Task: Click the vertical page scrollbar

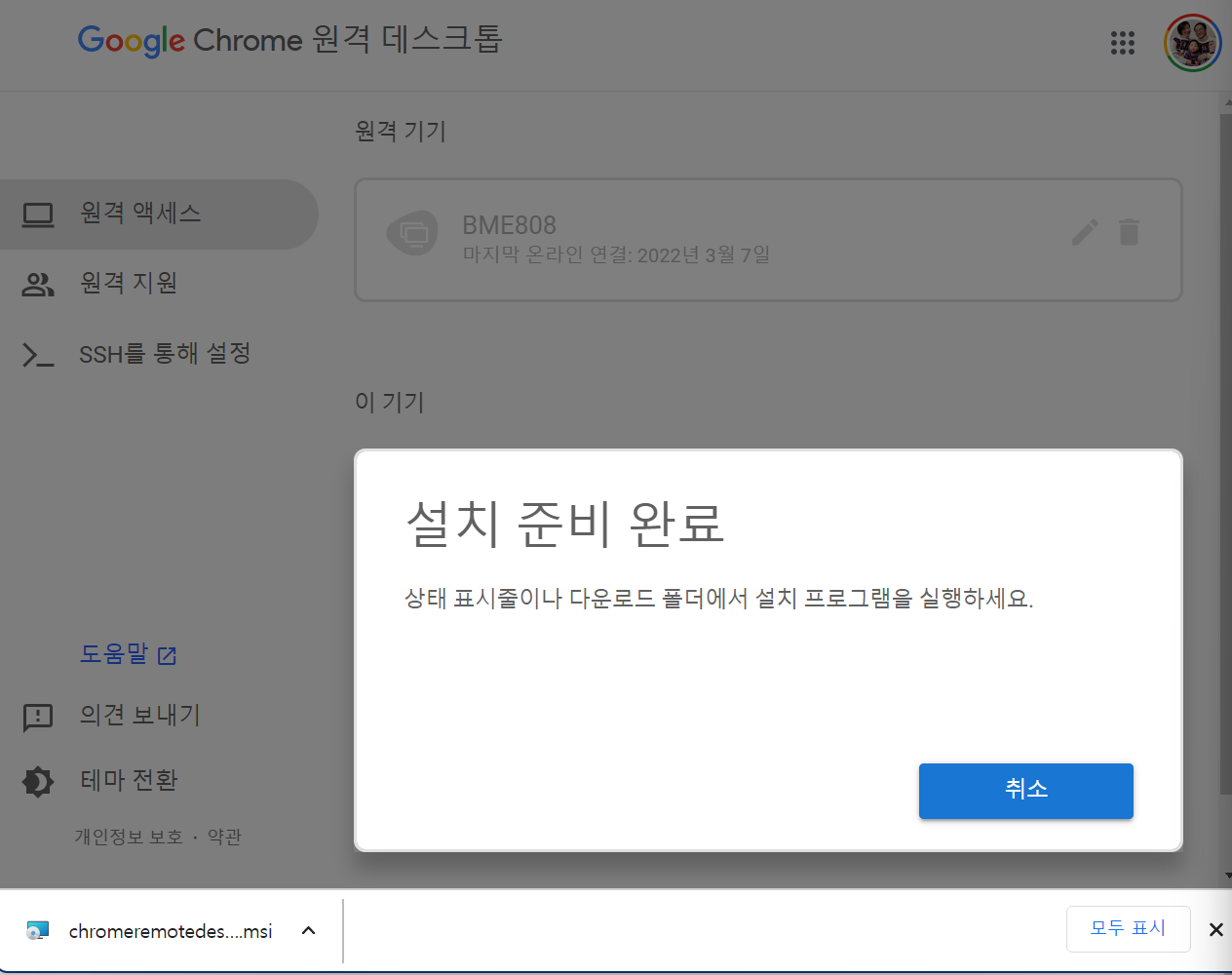Action: (x=1225, y=453)
